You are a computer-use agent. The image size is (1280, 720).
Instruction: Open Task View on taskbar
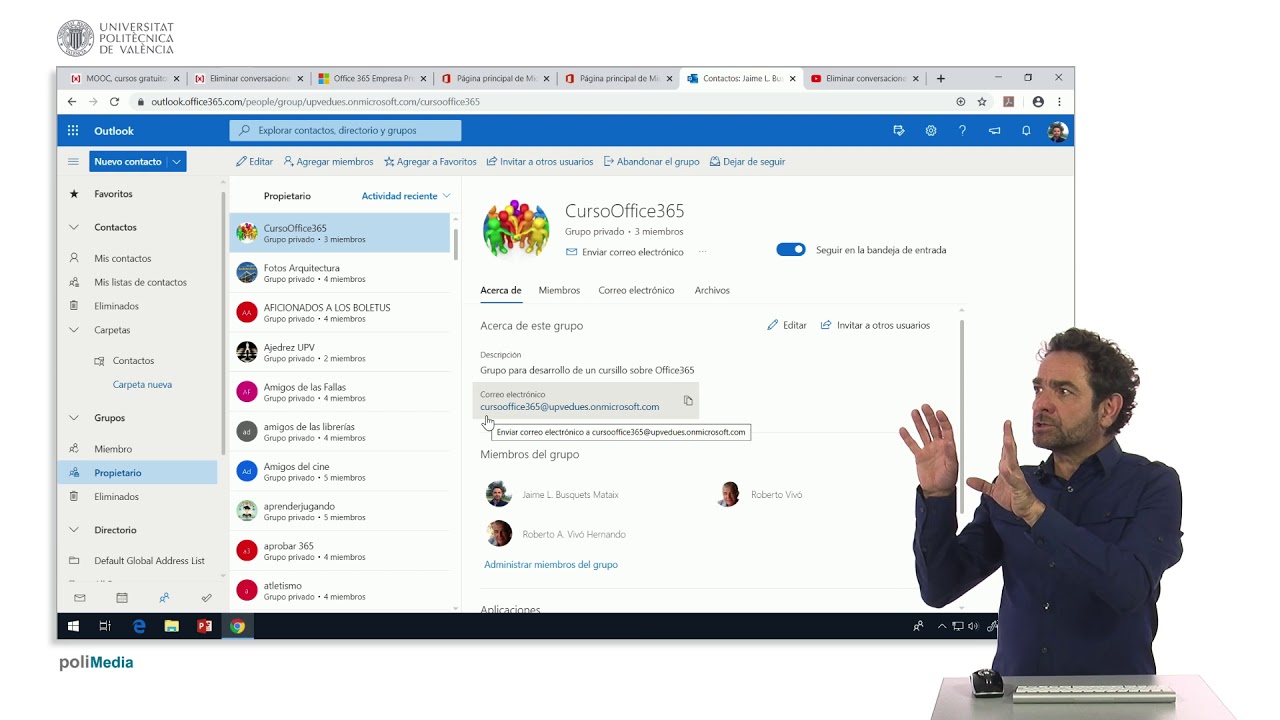(105, 627)
